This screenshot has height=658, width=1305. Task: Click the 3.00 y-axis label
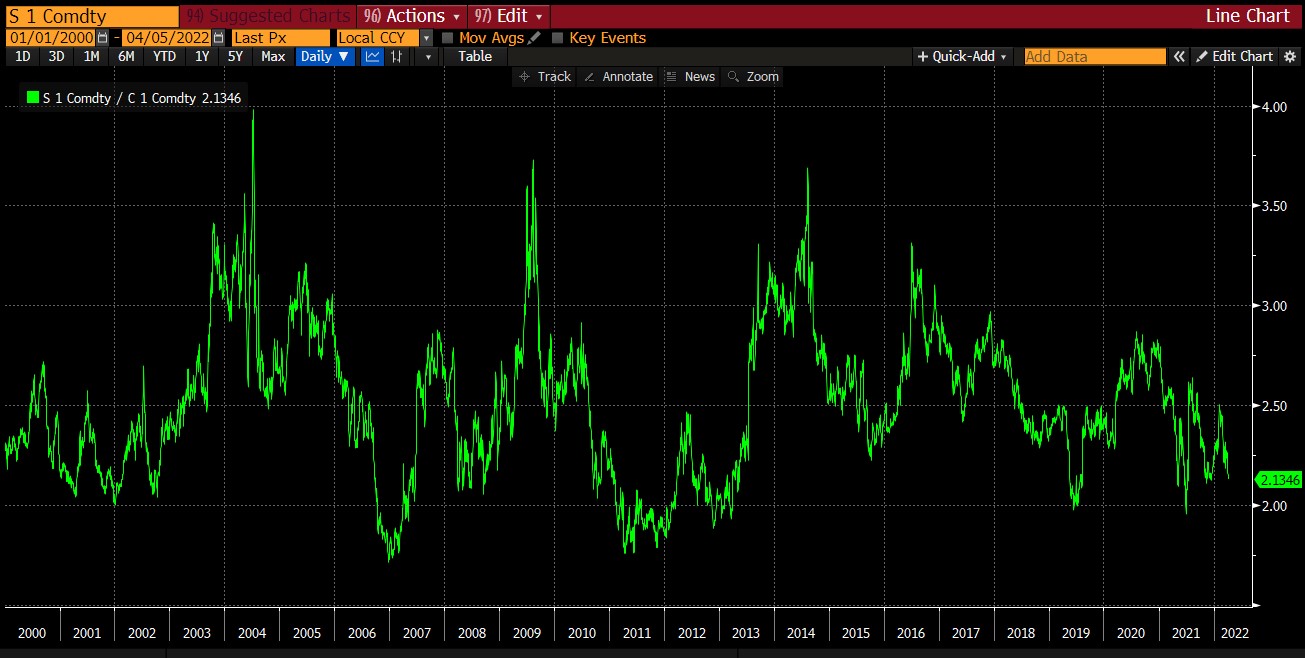[x=1275, y=305]
